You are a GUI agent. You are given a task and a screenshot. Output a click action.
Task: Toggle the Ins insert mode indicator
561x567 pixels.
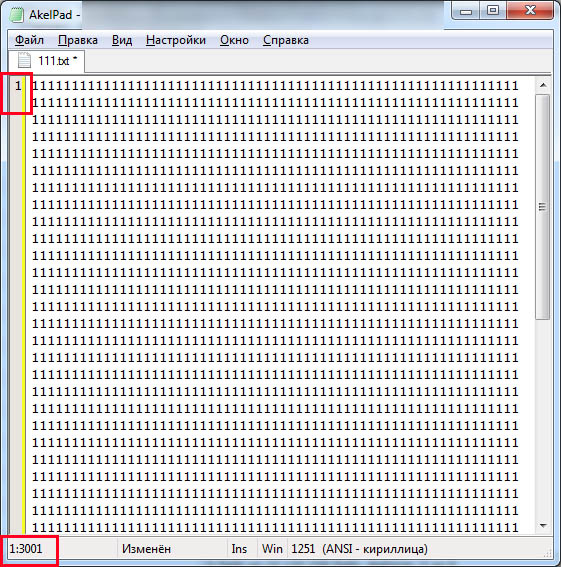[239, 549]
